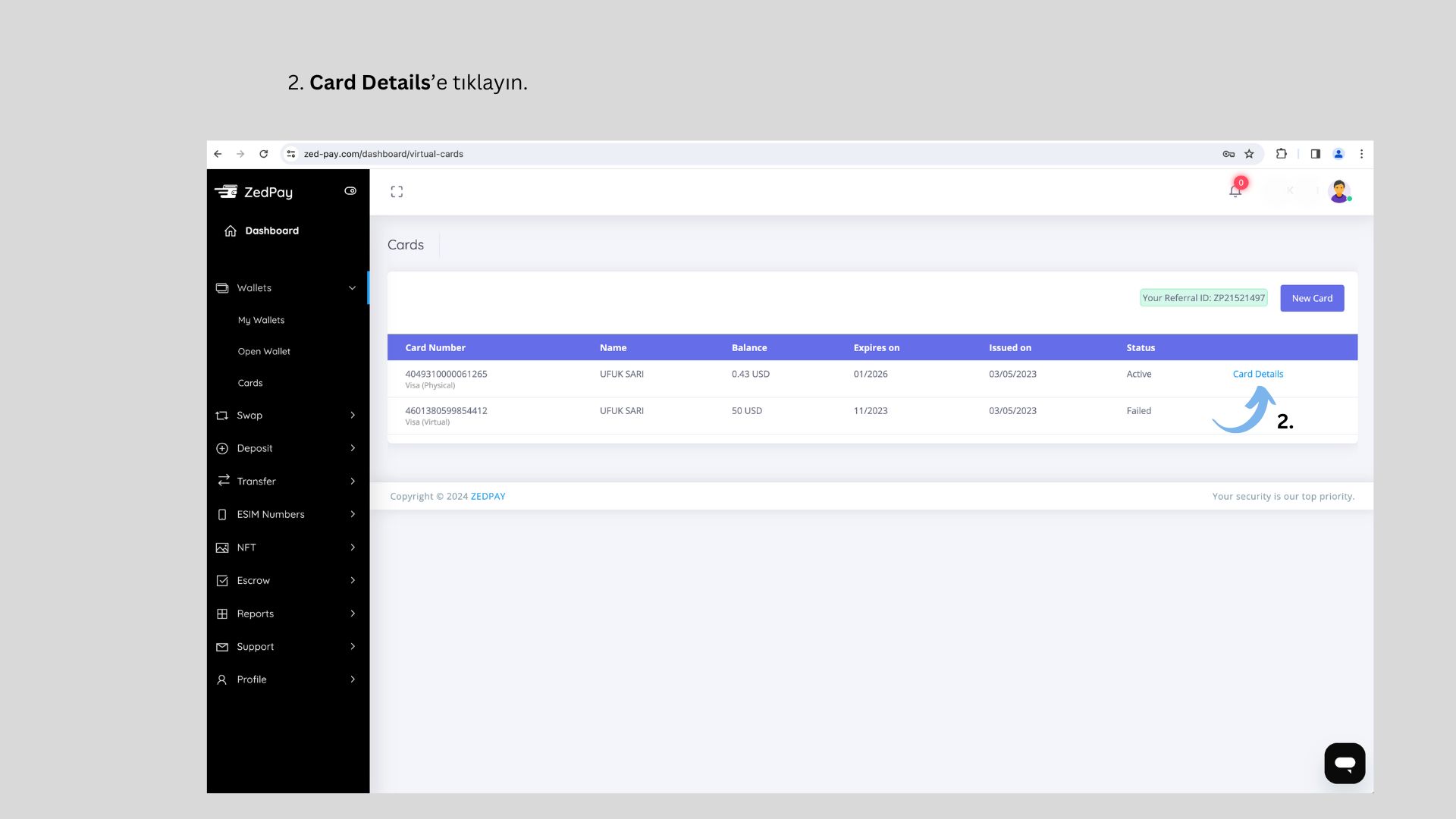The height and width of the screenshot is (819, 1456).
Task: Click the Issued on column header
Action: (x=1010, y=348)
